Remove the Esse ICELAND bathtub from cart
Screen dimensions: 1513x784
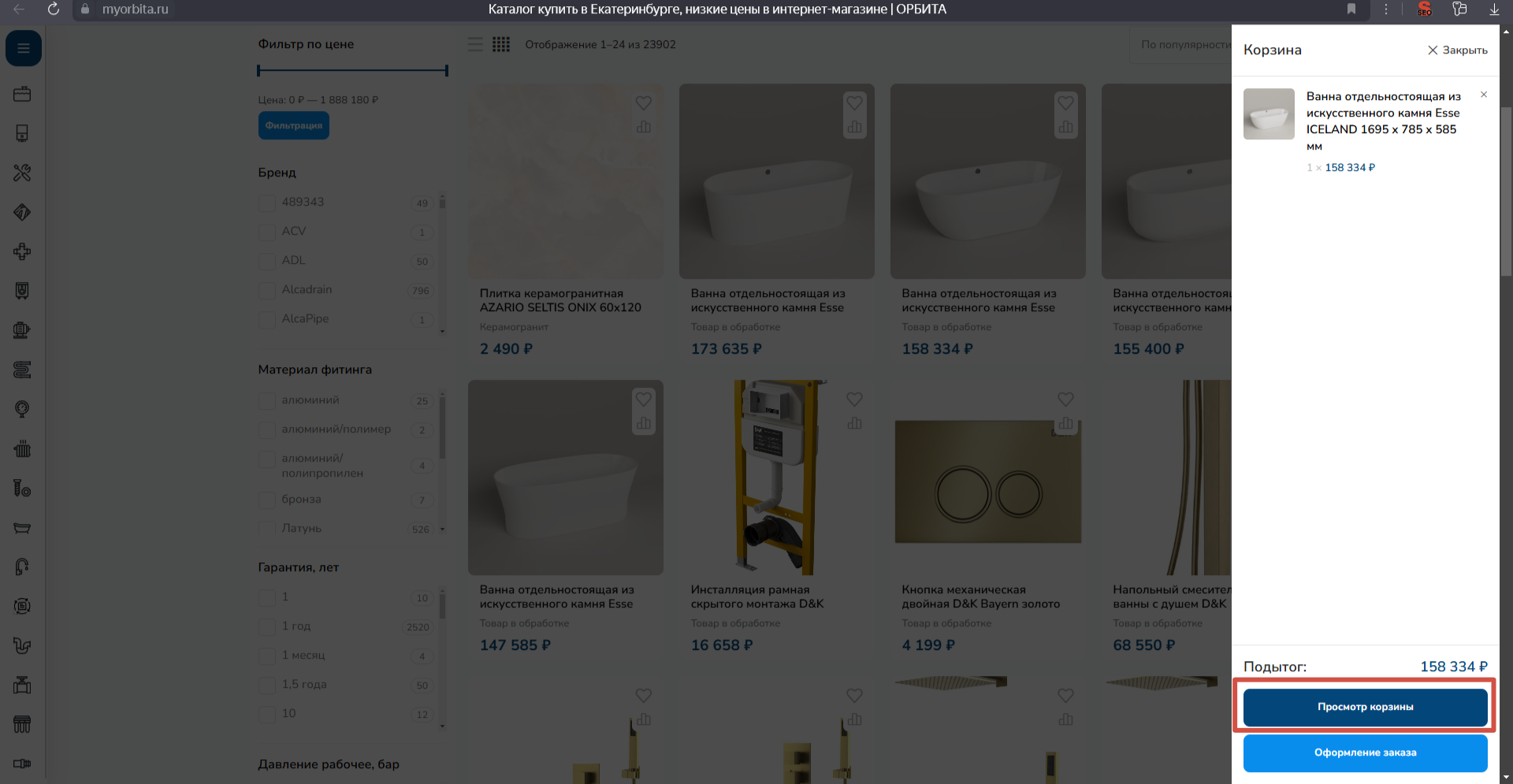(x=1483, y=95)
